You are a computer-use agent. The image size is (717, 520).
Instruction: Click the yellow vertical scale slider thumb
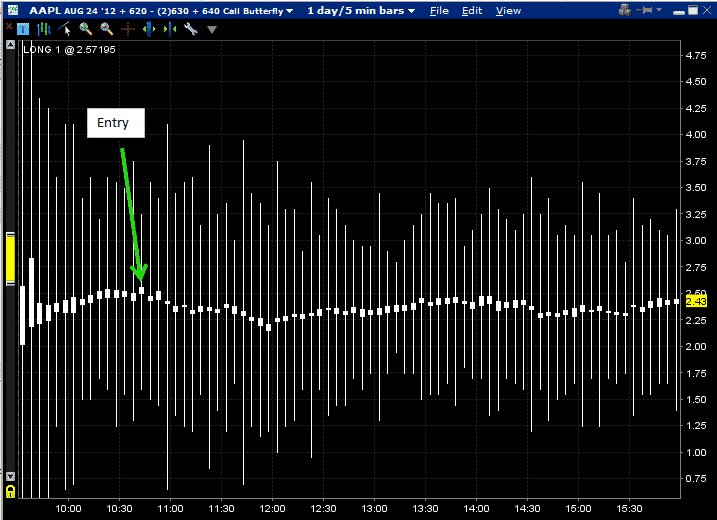click(10, 259)
